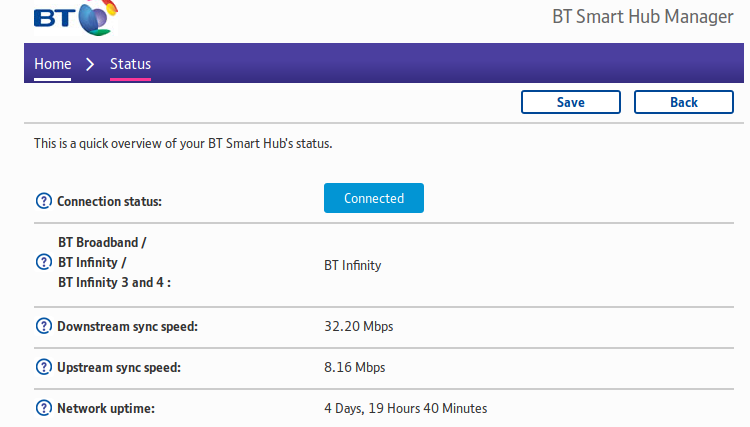Click the network uptime duration value
The height and width of the screenshot is (427, 750).
[405, 408]
